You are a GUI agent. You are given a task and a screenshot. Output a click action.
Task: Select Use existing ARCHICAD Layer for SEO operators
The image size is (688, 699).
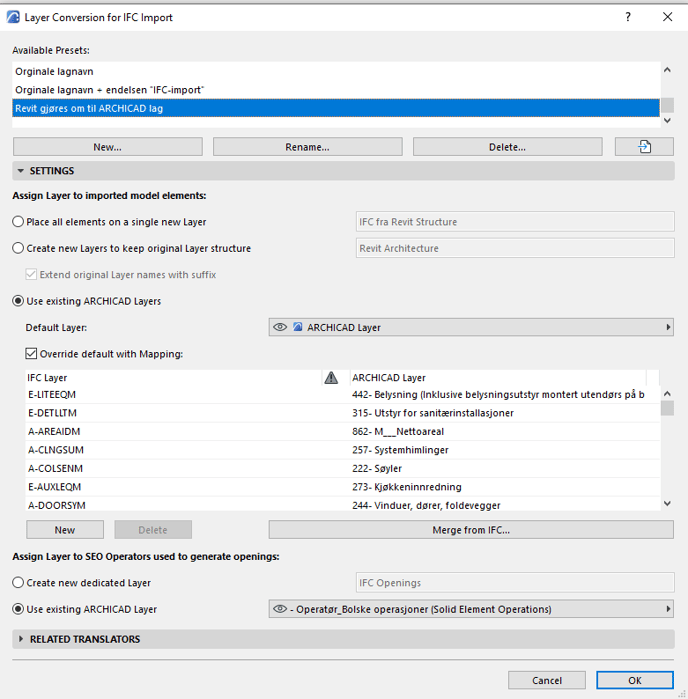coord(18,609)
